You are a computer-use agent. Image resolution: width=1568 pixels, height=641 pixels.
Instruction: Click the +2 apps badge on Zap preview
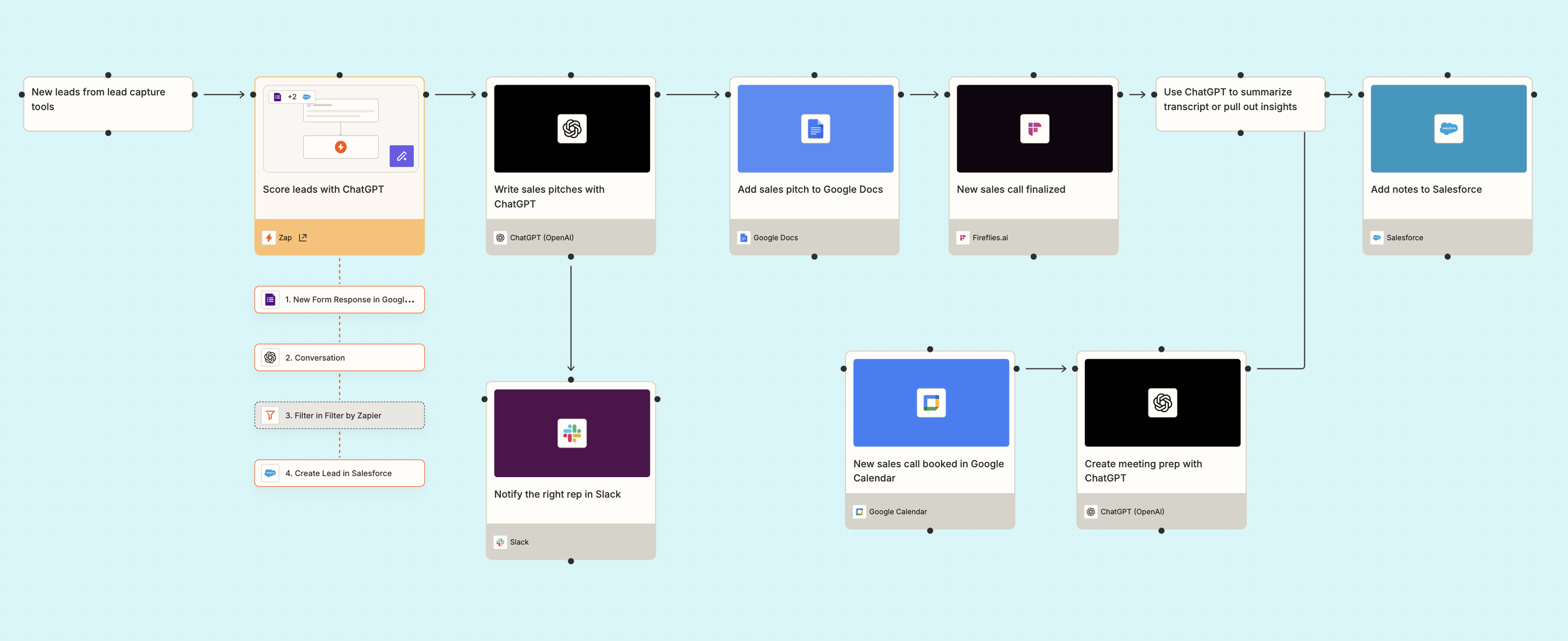pyautogui.click(x=291, y=97)
